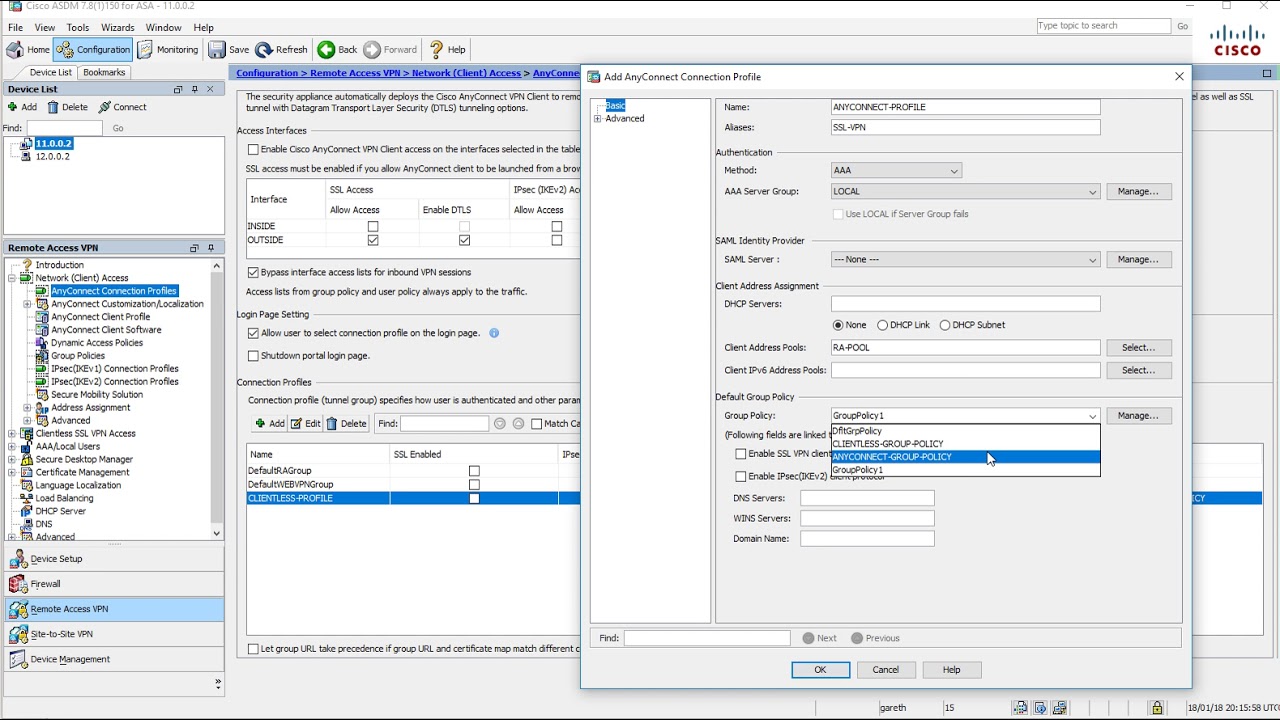
Task: Open Device Management section
Action: click(x=113, y=659)
